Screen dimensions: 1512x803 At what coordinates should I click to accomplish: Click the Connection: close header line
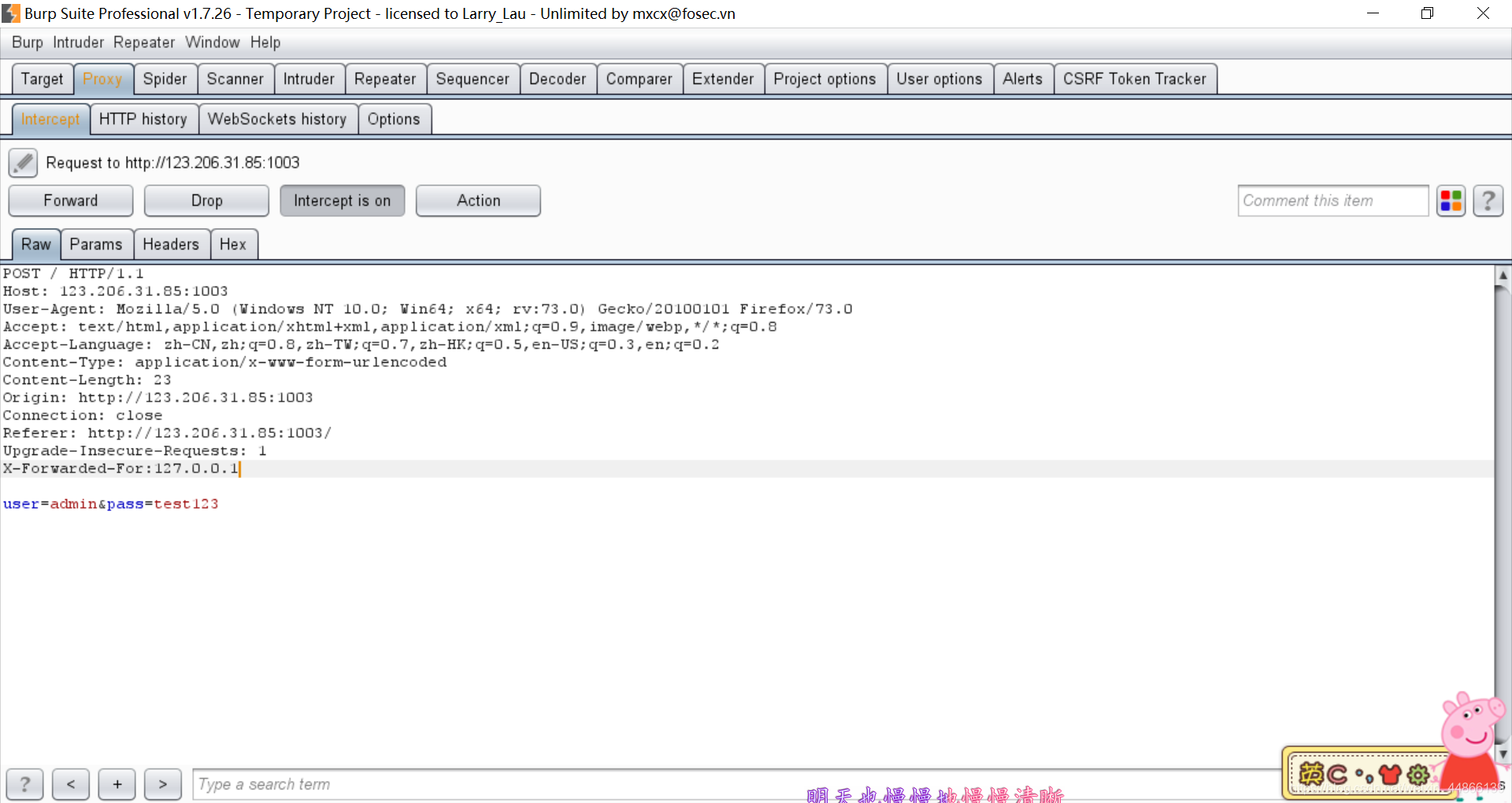click(x=83, y=415)
